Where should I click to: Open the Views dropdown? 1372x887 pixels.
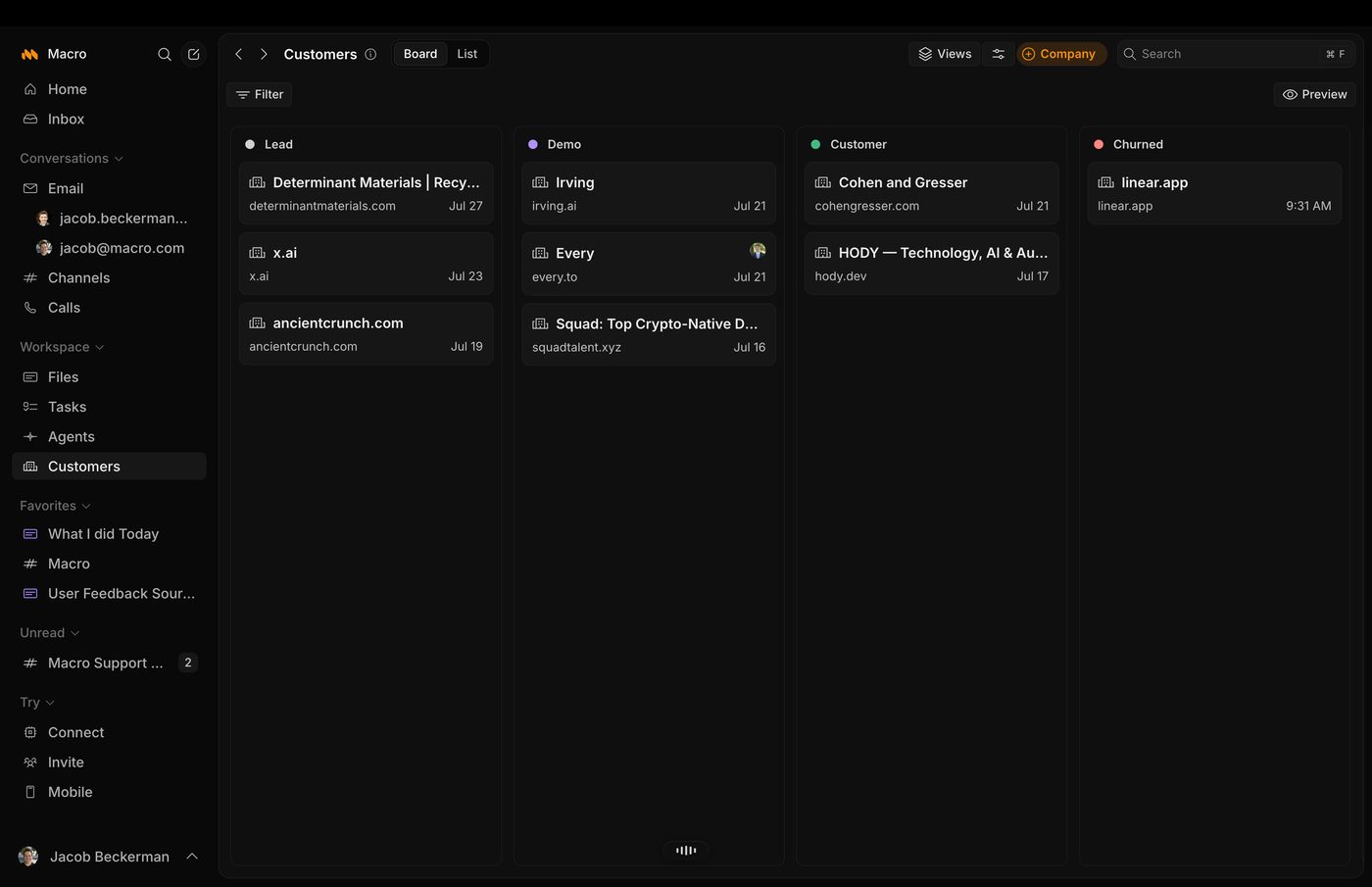(x=945, y=54)
